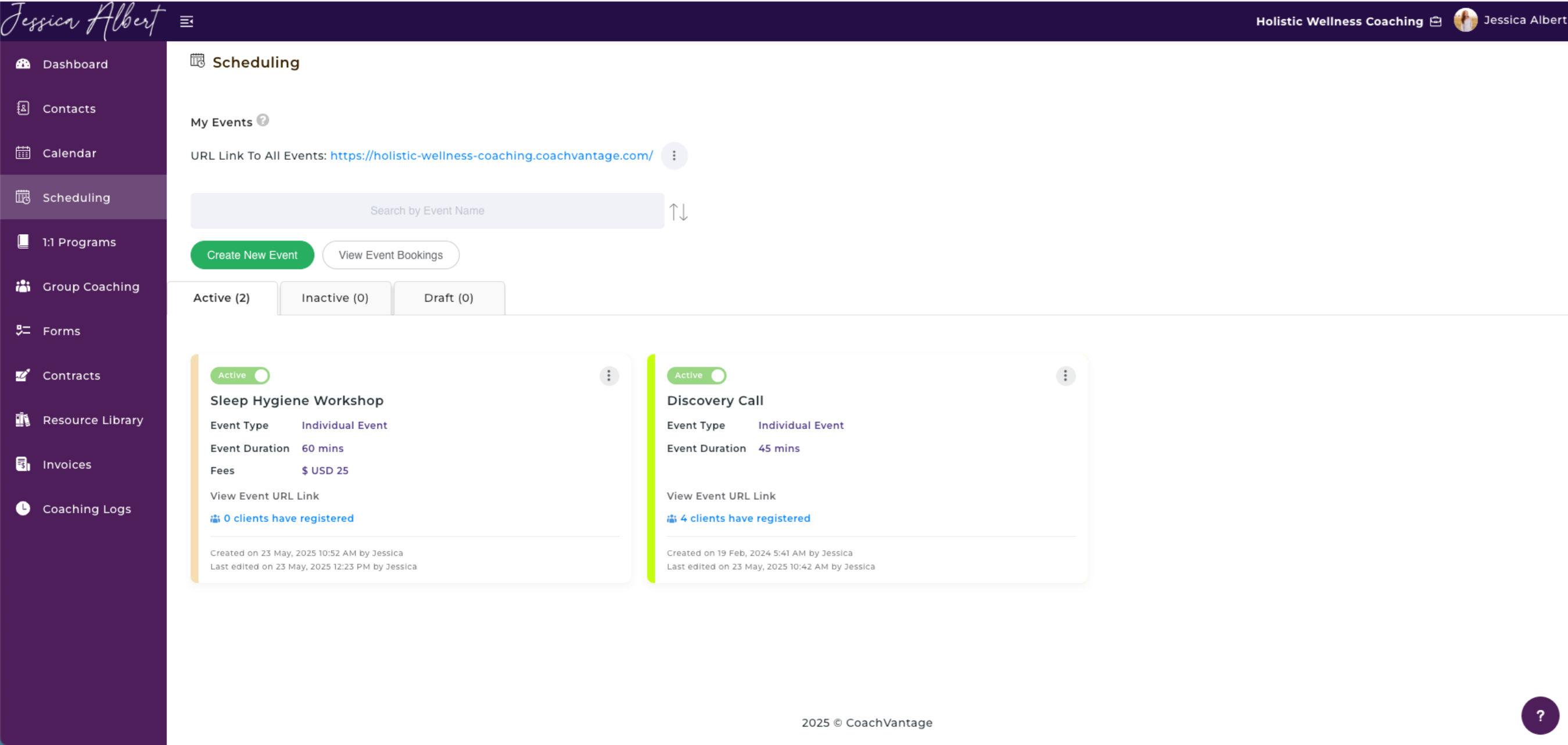Viewport: 1568px width, 745px height.
Task: Open Dashboard from sidebar menu
Action: 84,64
